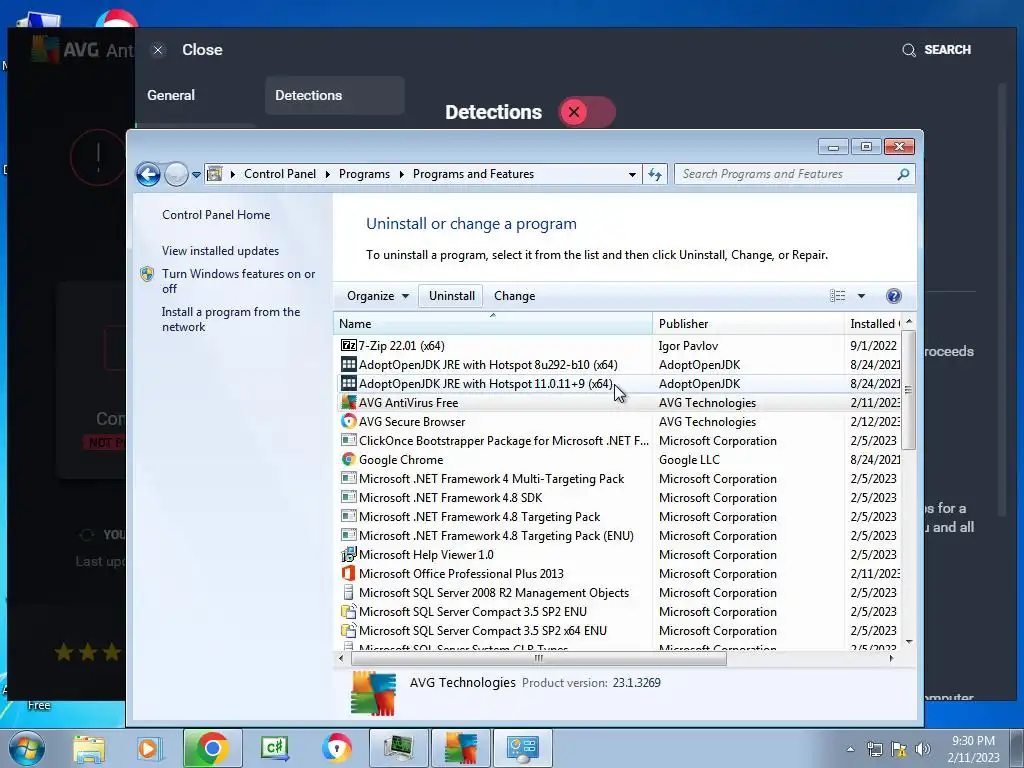Click the Uninstall toolbar button
This screenshot has height=768, width=1024.
[451, 296]
